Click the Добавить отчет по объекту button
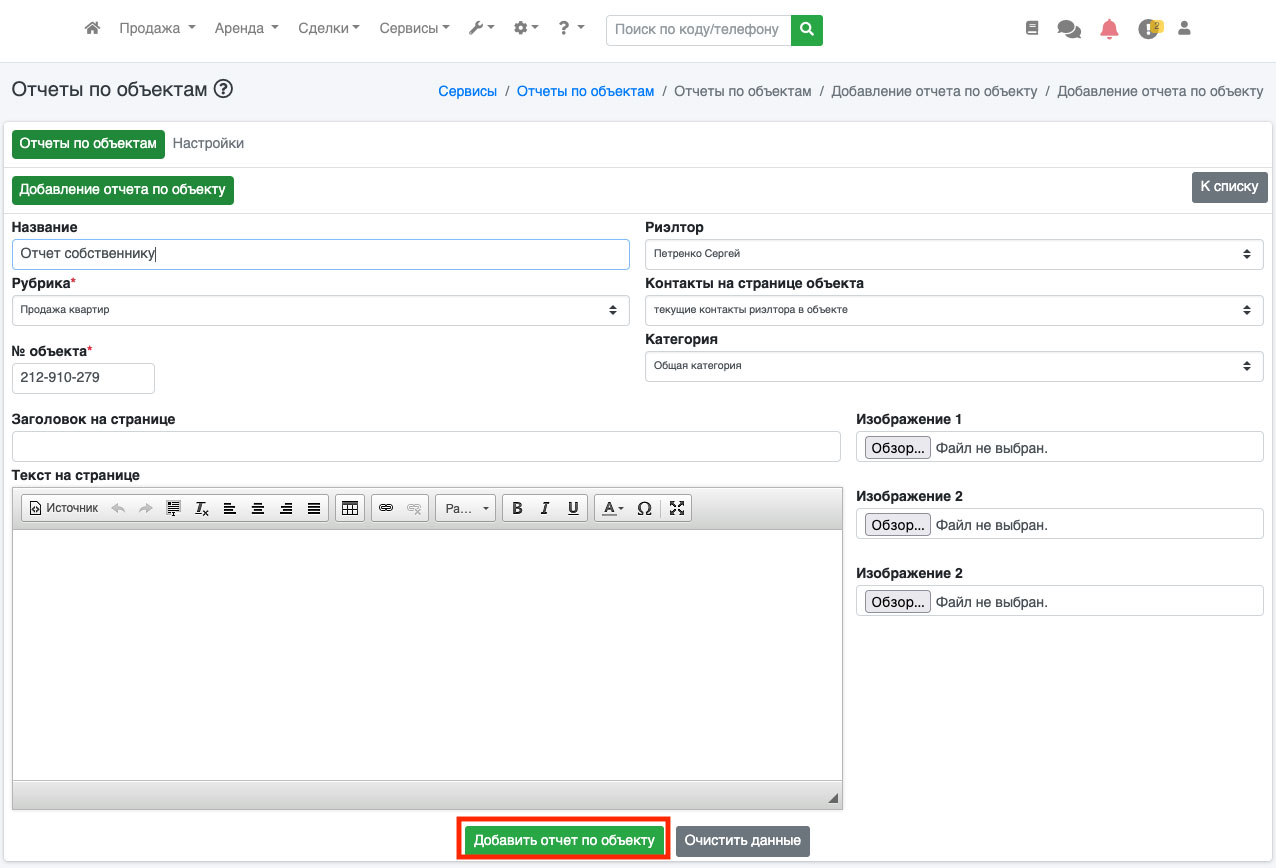1276x868 pixels. point(564,840)
